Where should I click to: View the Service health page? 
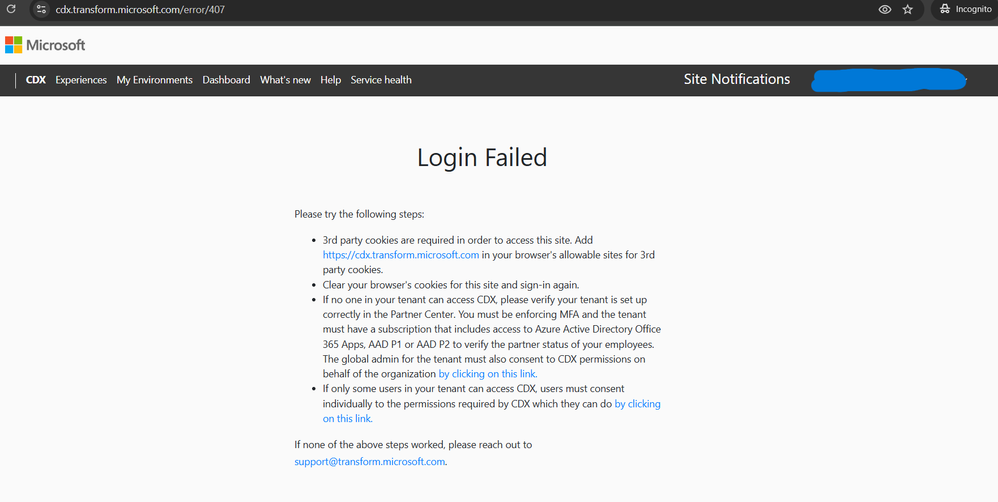381,80
